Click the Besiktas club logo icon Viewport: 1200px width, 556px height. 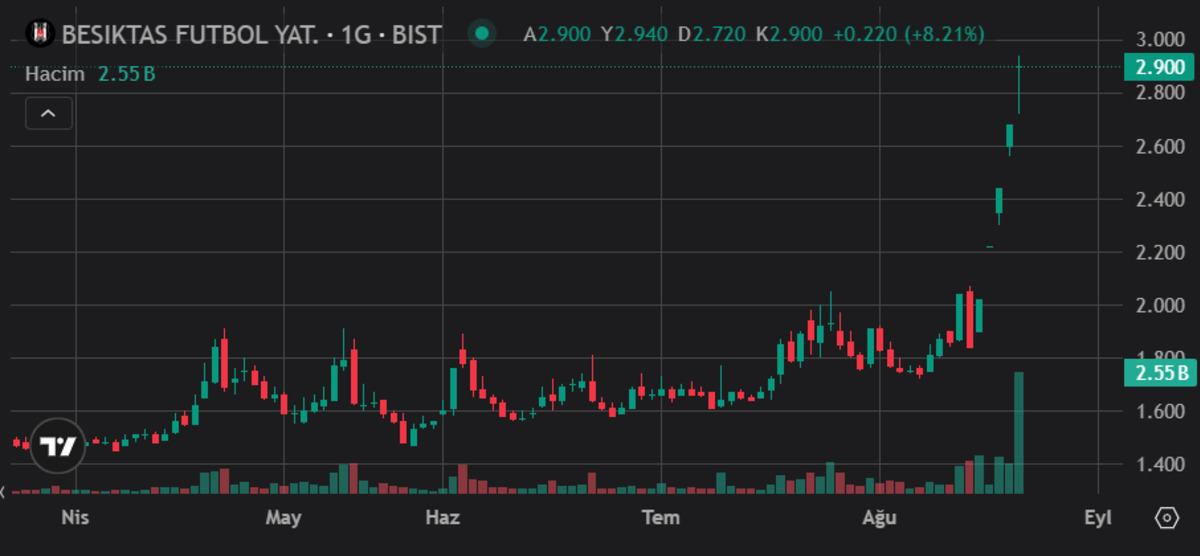tap(40, 34)
